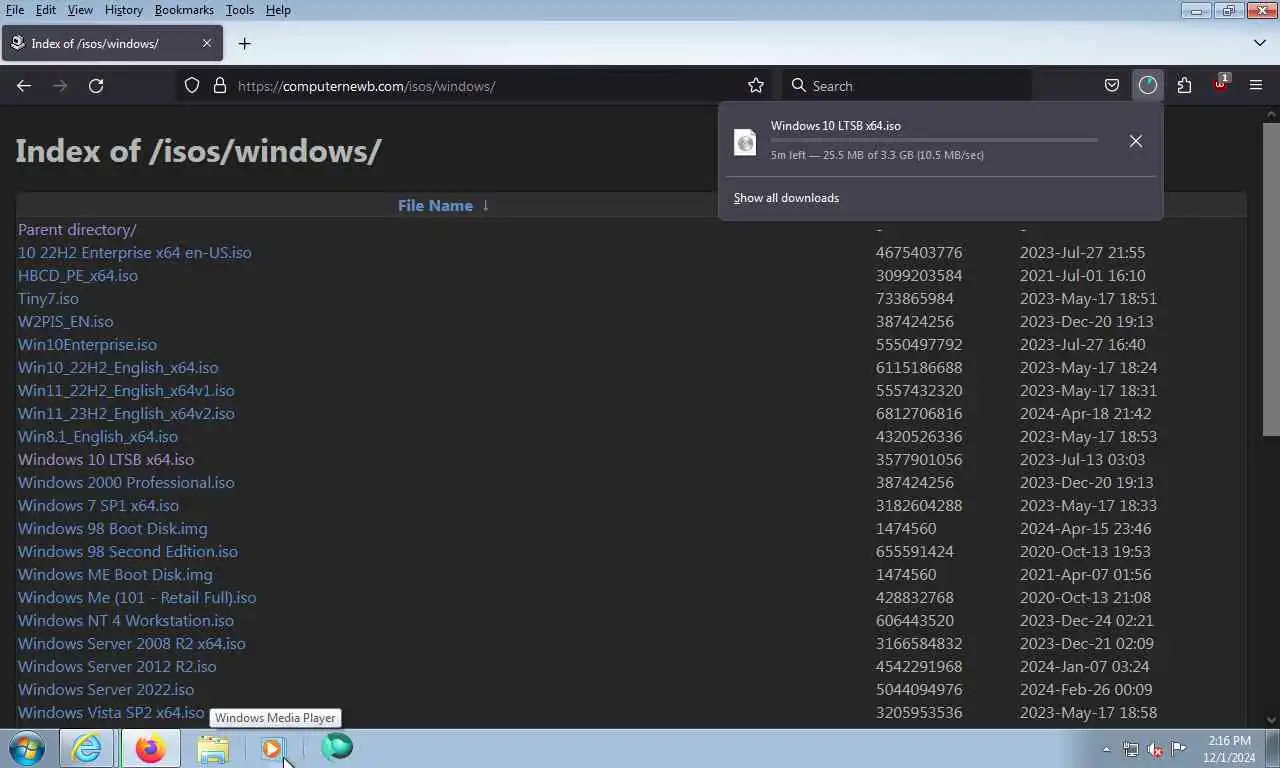Download Win11_23H2_English_x64v2.iso
1280x768 pixels.
[126, 413]
